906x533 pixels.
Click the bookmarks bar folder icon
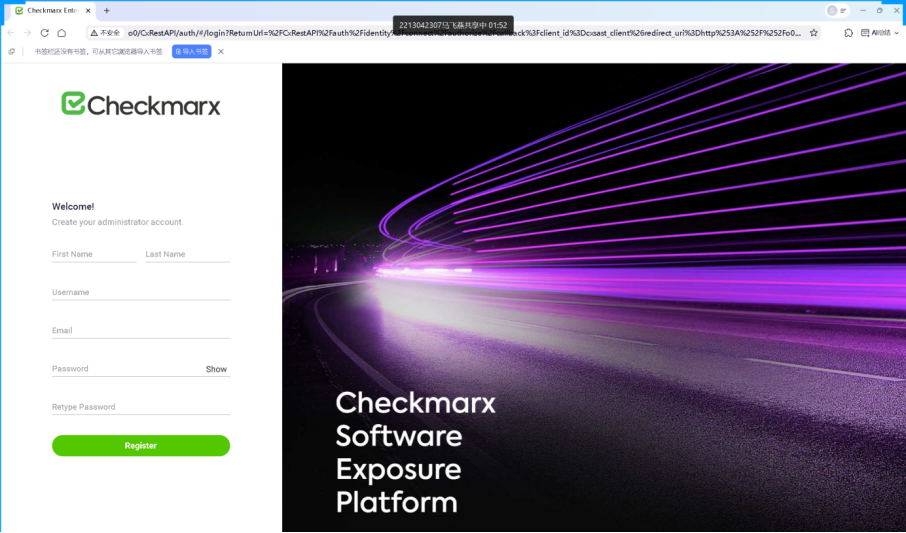click(x=12, y=51)
